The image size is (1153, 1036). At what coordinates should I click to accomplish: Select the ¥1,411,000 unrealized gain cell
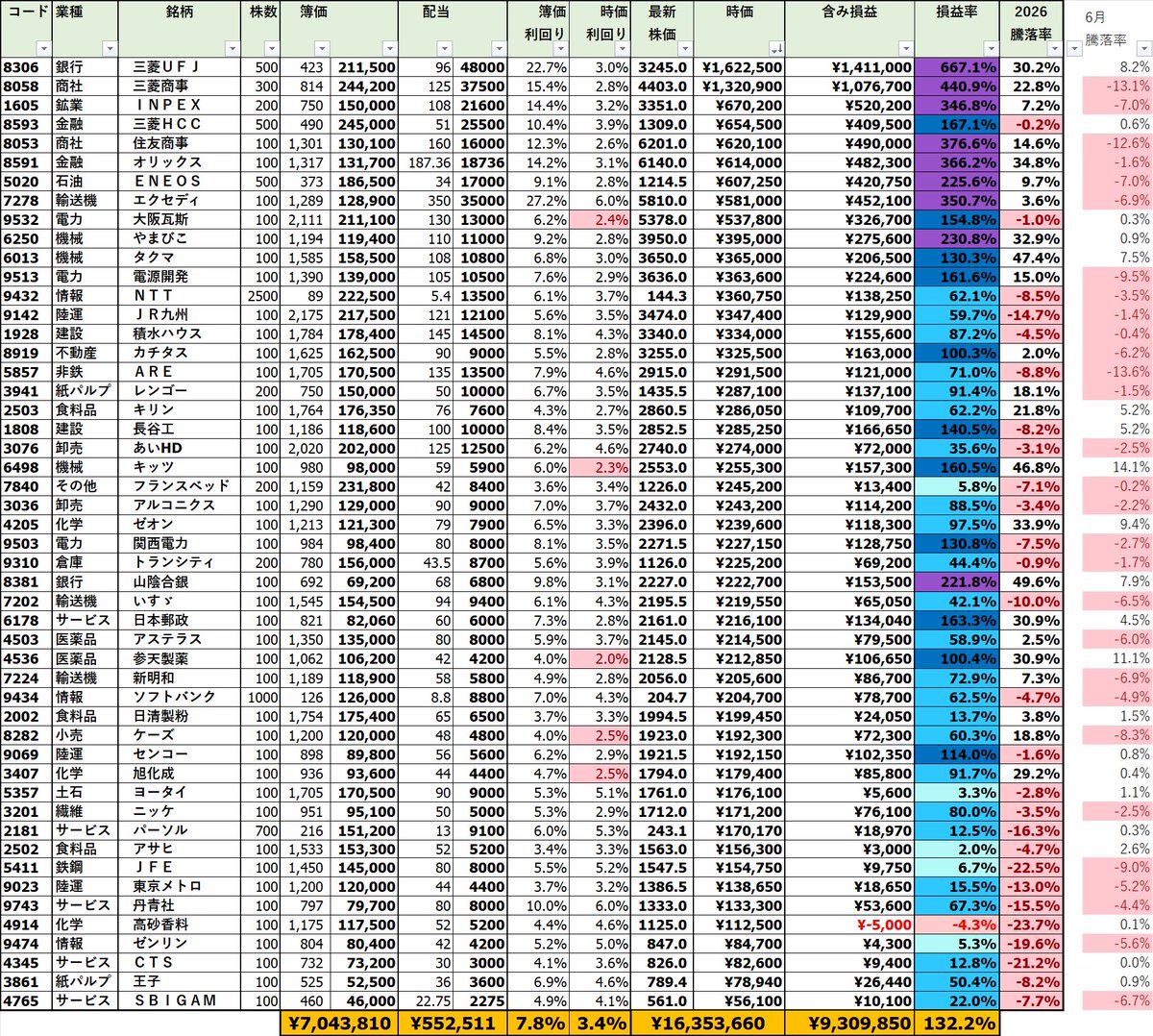point(849,67)
